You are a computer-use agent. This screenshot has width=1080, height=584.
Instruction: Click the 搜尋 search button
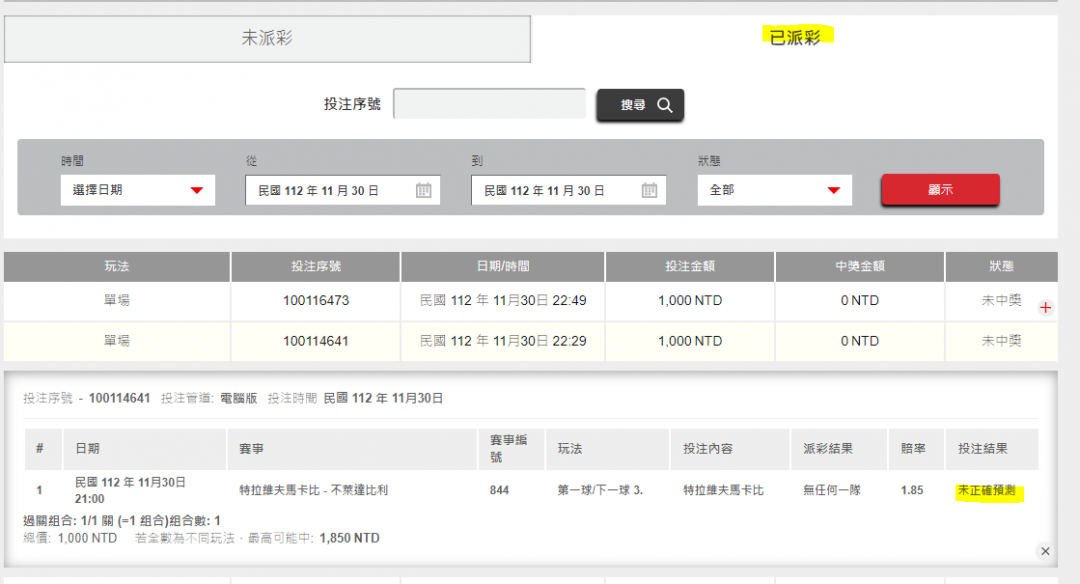click(640, 105)
